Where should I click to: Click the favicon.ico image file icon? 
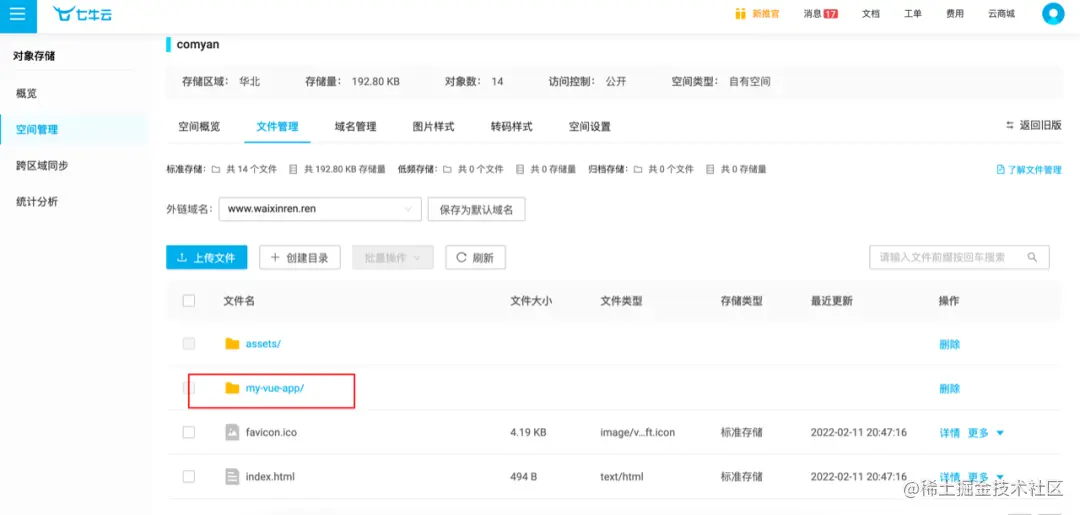pyautogui.click(x=232, y=432)
